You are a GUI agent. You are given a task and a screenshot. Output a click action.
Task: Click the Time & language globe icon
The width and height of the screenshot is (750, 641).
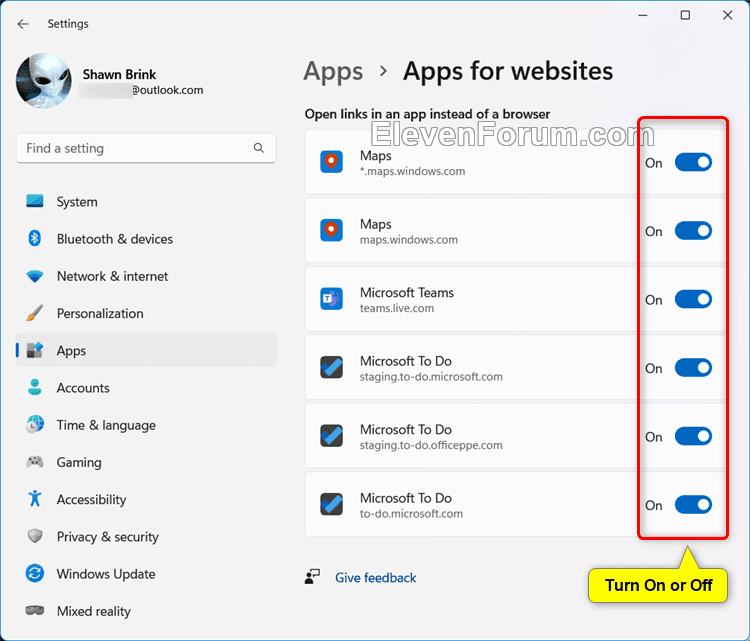pyautogui.click(x=34, y=424)
